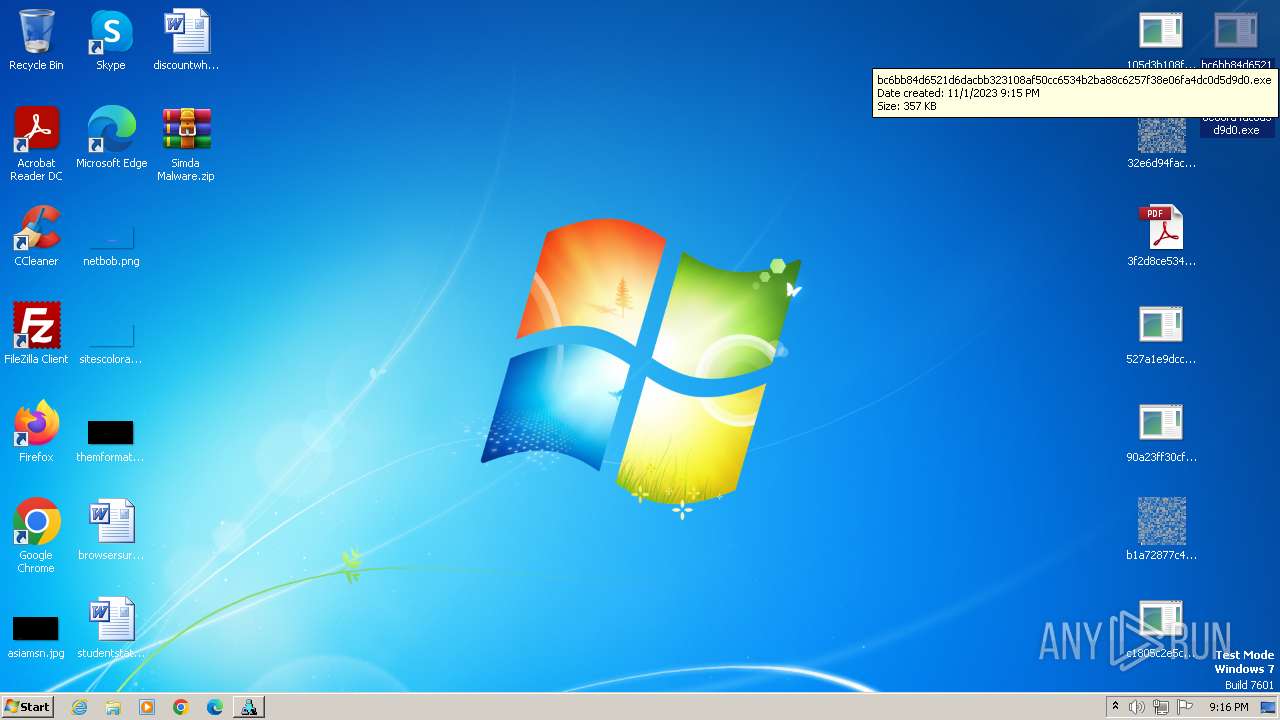Open the CCleaner desktop shortcut
This screenshot has width=1280, height=720.
tap(36, 236)
